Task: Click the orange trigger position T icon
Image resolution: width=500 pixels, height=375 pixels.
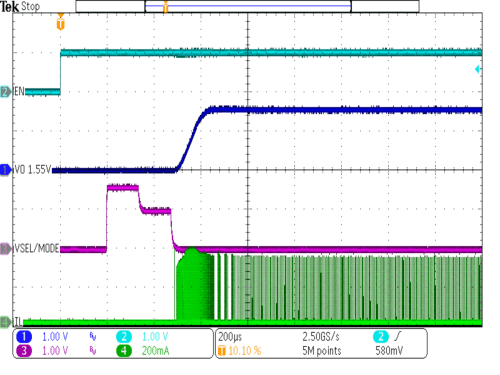Action: pos(222,351)
